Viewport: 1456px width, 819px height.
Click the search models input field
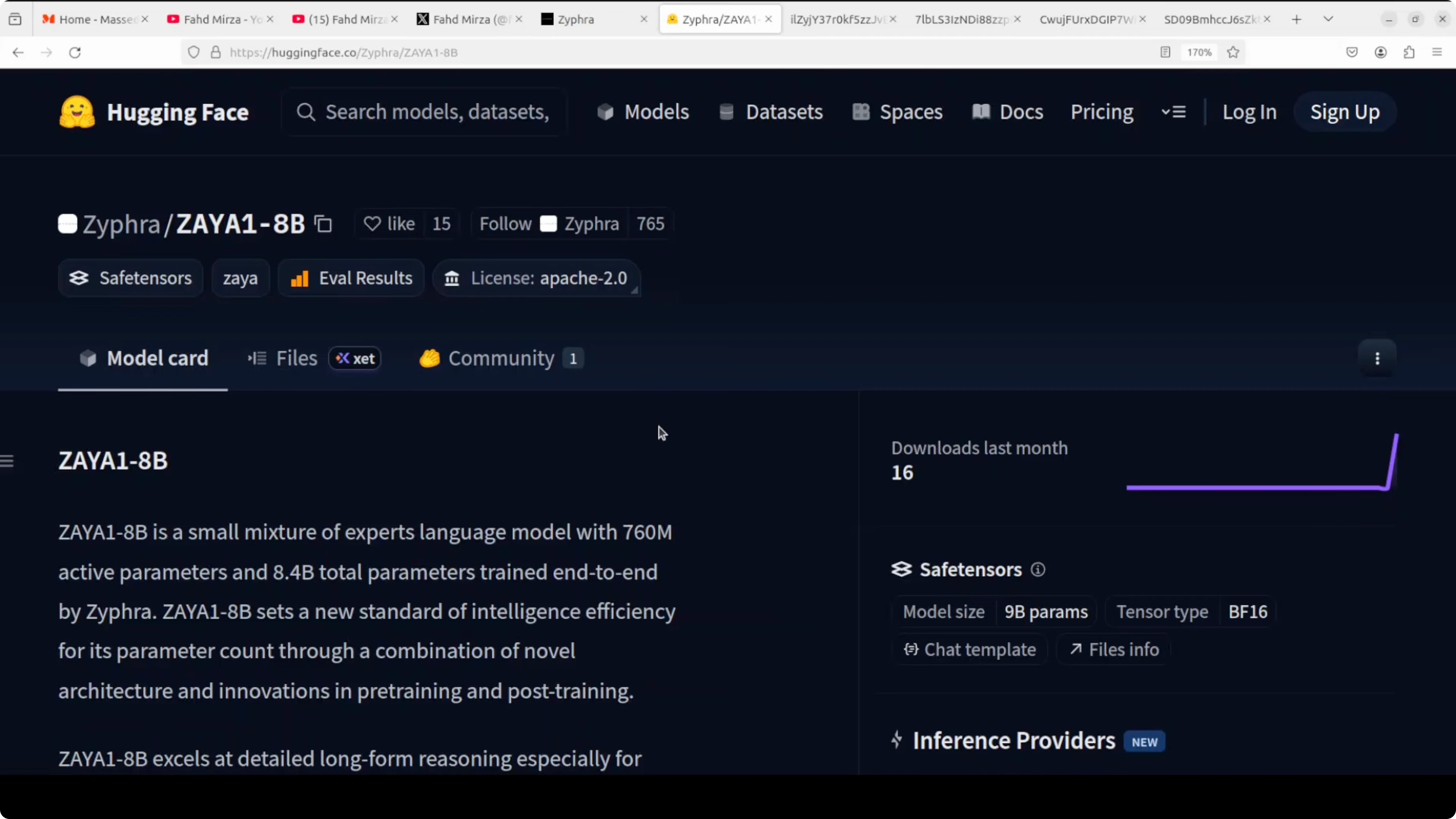click(425, 112)
